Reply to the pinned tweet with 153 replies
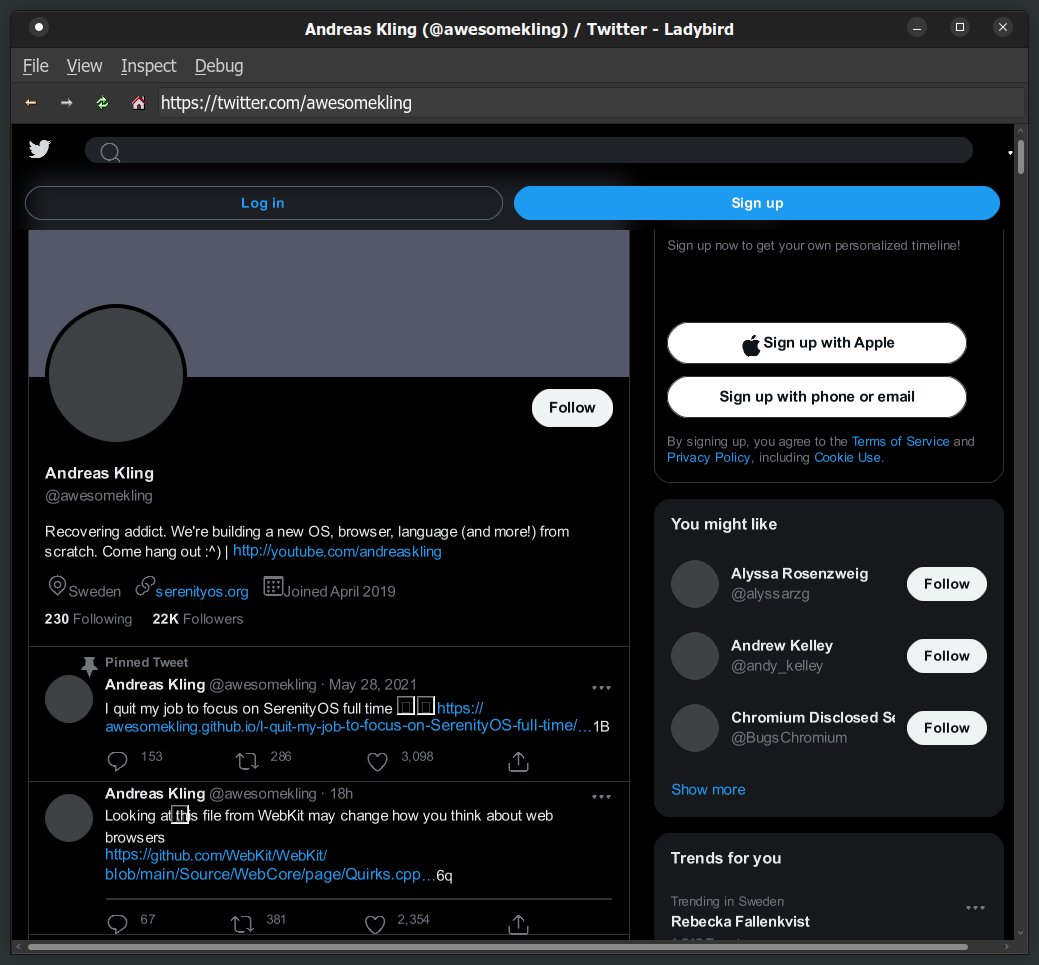Image resolution: width=1039 pixels, height=965 pixels. tap(117, 761)
